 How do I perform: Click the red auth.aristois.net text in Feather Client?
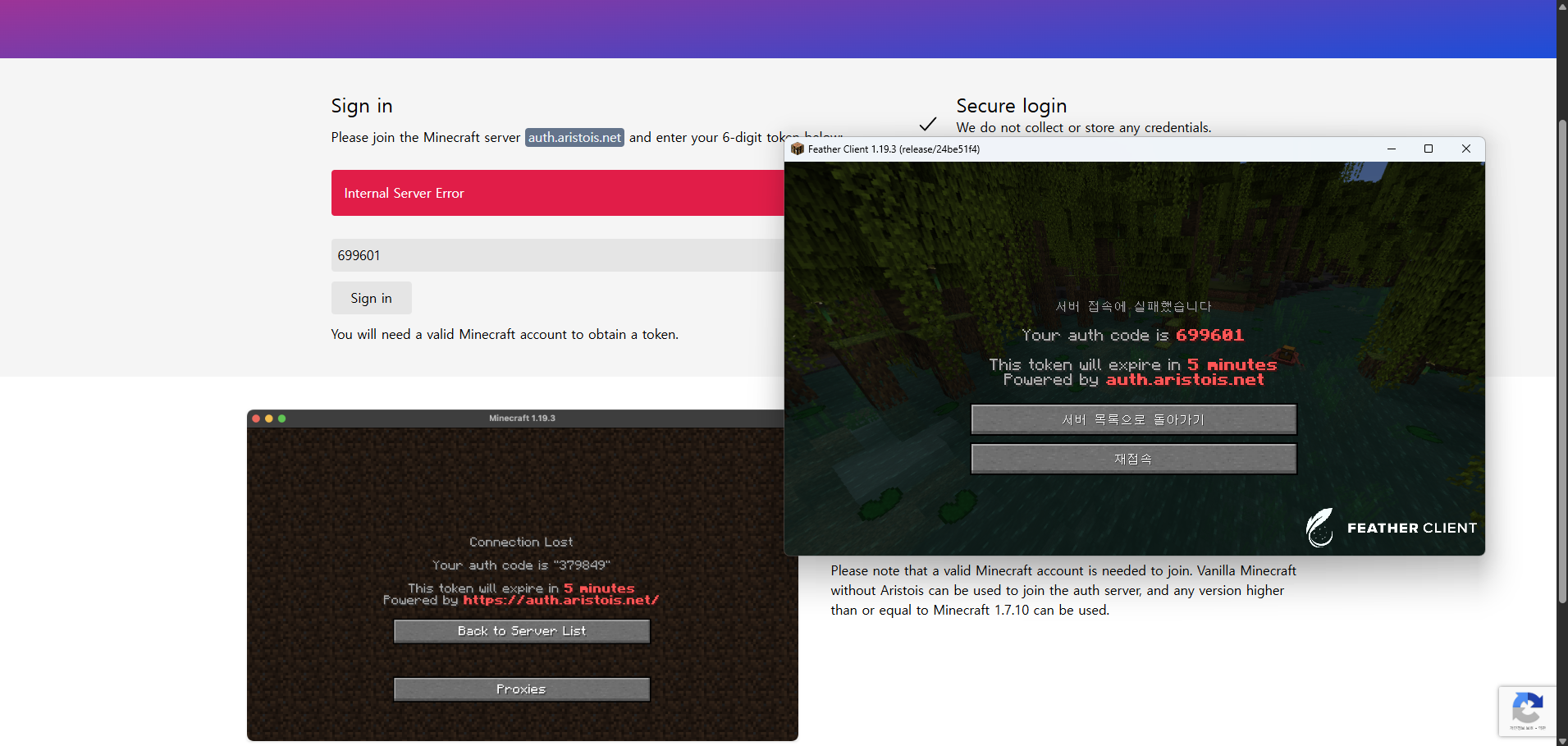coord(1185,379)
